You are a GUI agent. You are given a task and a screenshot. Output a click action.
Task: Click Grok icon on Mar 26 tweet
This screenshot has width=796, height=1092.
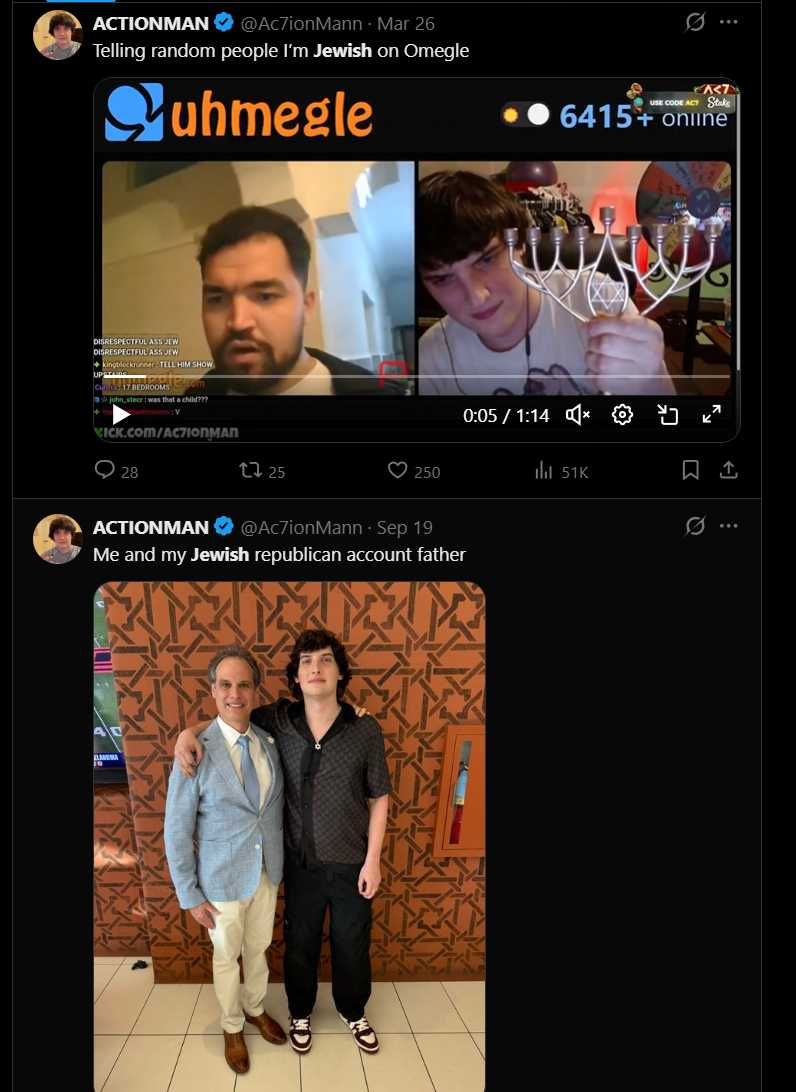(695, 22)
